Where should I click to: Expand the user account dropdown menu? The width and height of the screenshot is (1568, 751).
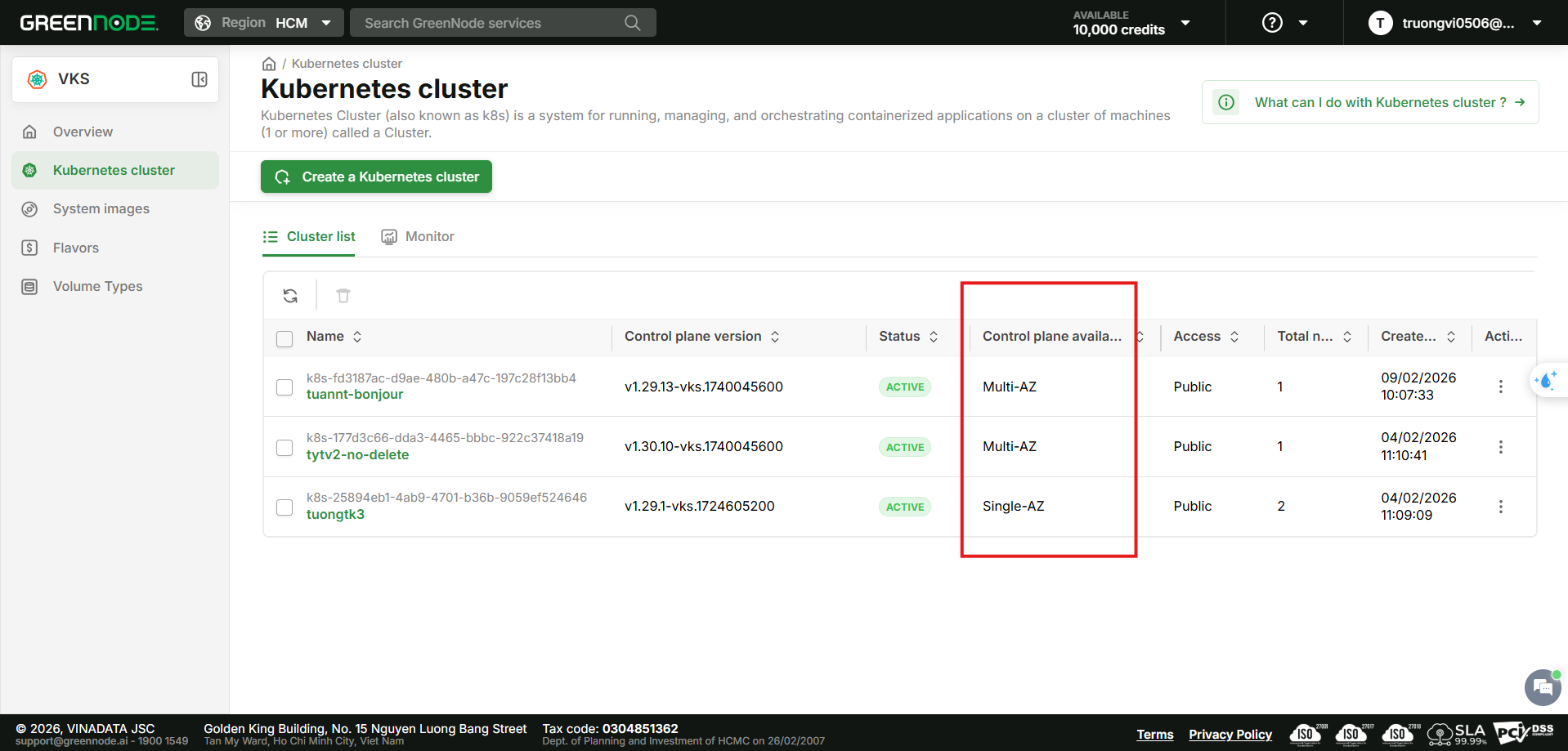[x=1536, y=23]
